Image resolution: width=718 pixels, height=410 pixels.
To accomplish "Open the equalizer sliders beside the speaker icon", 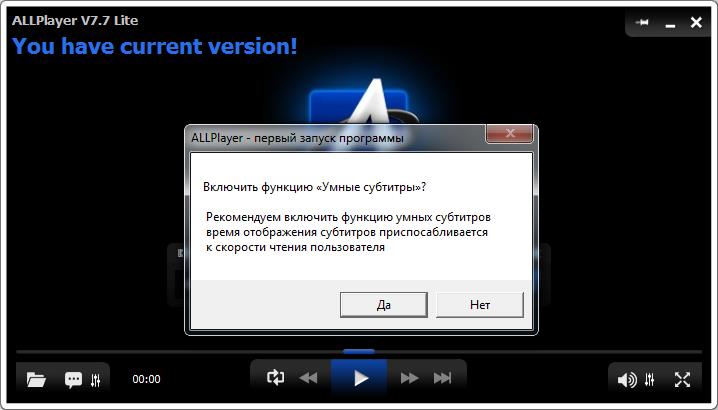I will pos(650,379).
